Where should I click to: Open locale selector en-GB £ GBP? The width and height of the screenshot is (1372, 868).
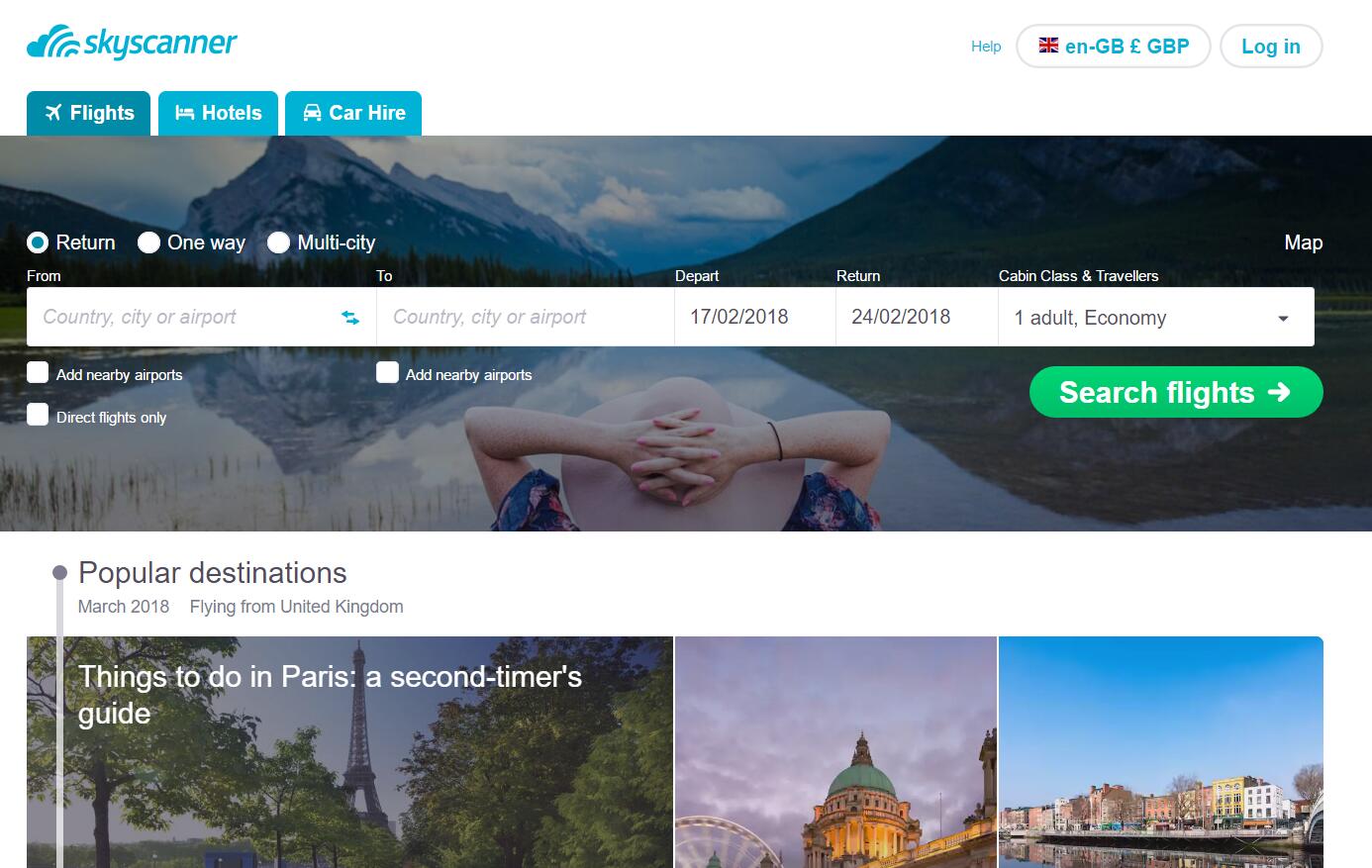(x=1114, y=47)
